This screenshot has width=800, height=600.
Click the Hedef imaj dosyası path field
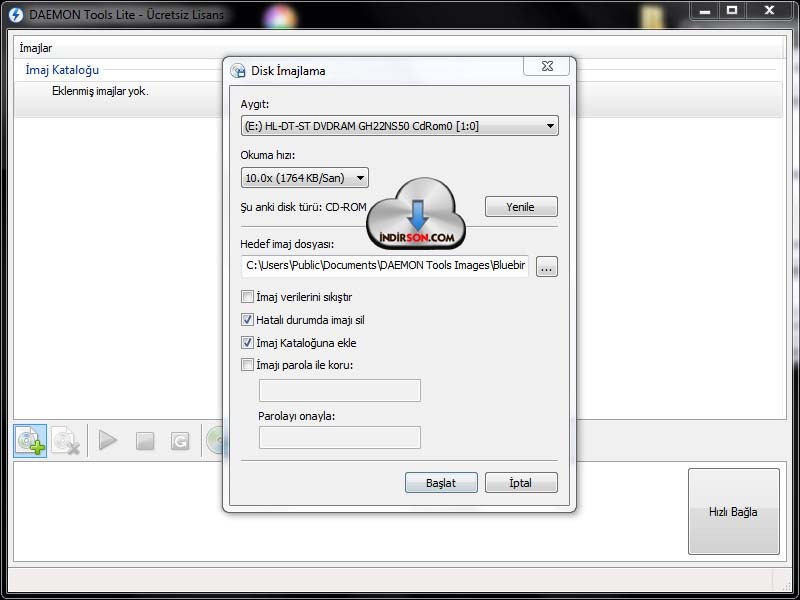click(385, 266)
